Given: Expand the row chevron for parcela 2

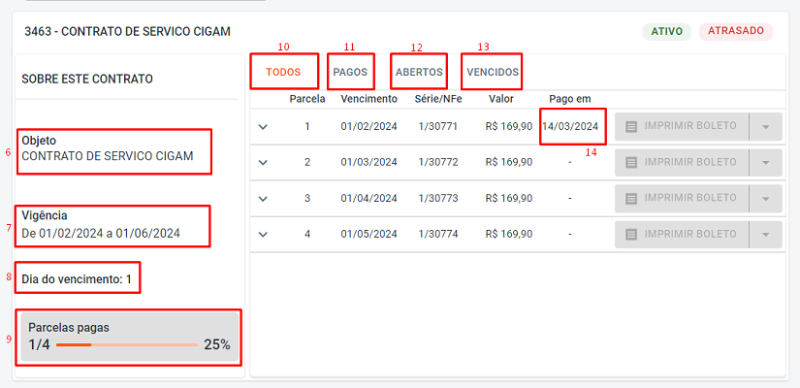Looking at the screenshot, I should coord(263,162).
